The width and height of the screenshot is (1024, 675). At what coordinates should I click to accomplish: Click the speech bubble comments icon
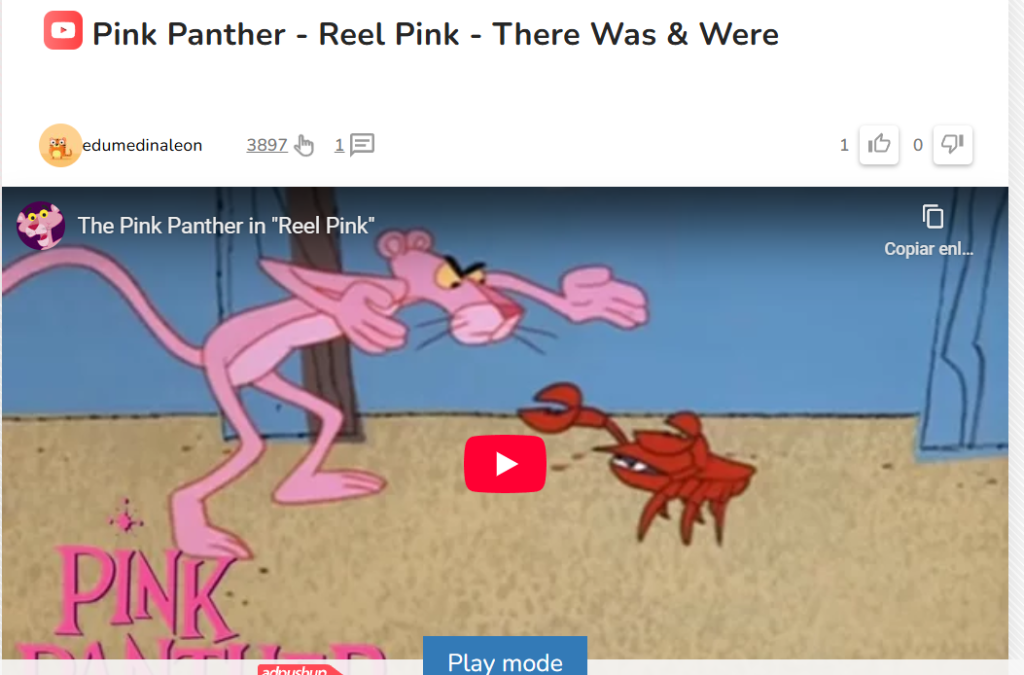362,144
